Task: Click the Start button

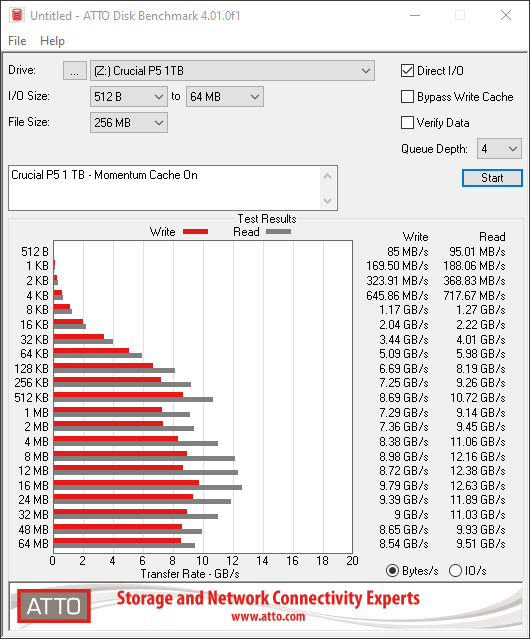Action: click(492, 178)
